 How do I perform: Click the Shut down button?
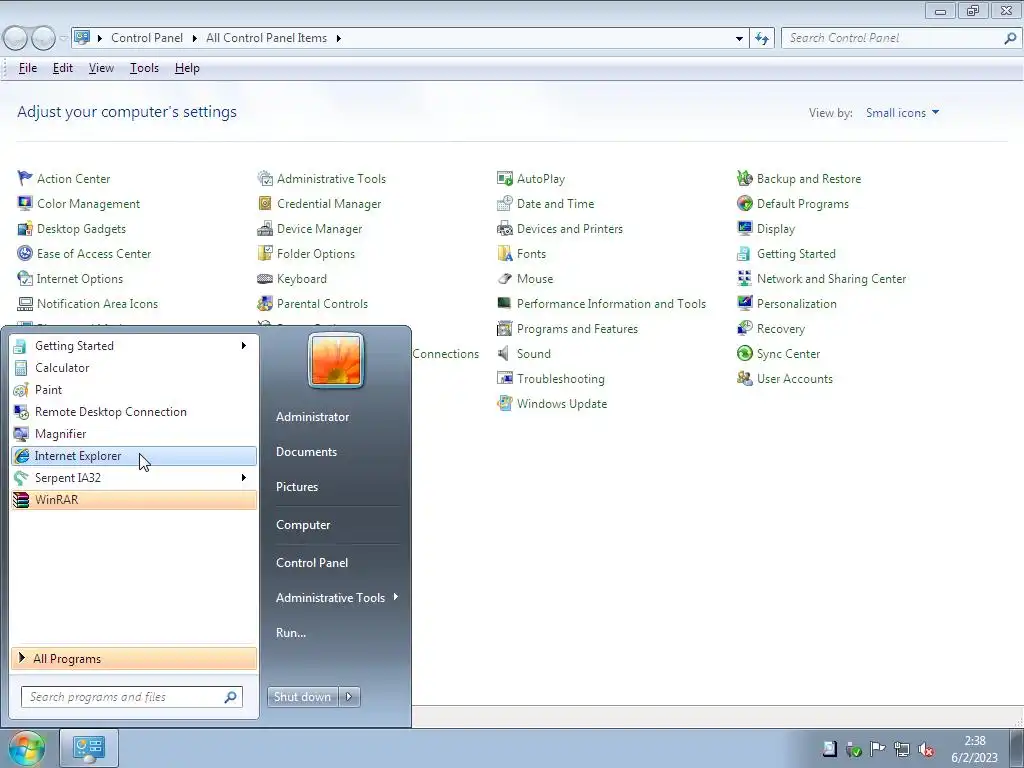[303, 697]
